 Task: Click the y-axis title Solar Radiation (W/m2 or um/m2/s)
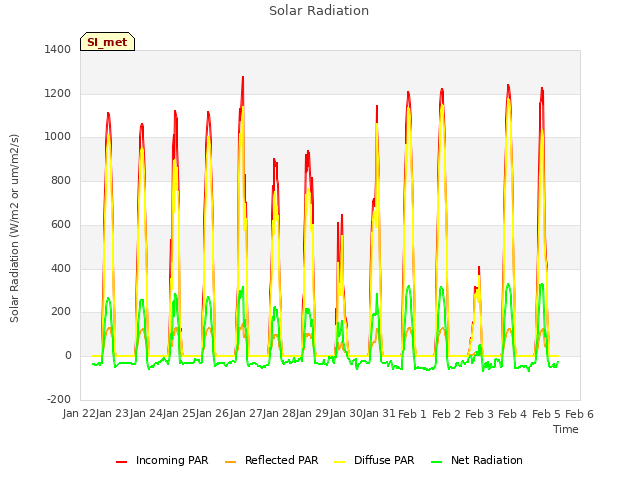click(14, 228)
